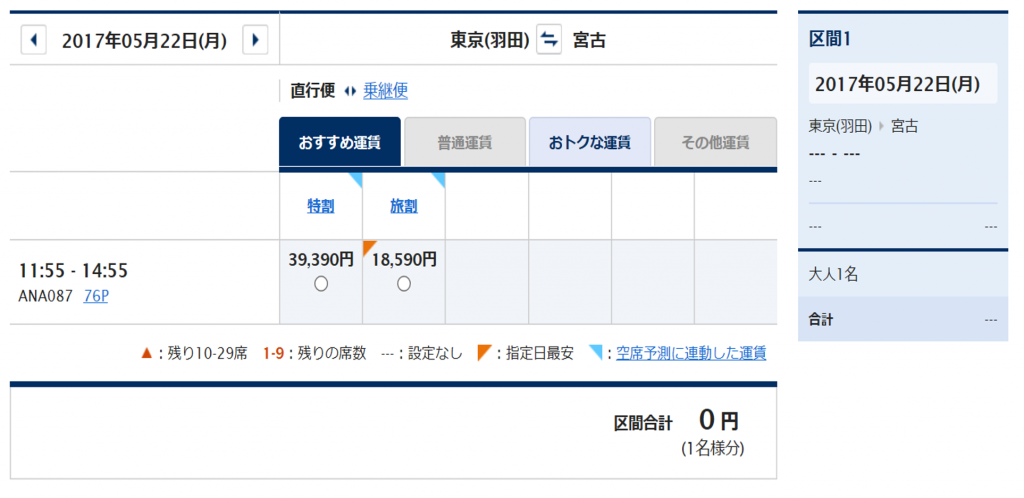Click the 宮古 destination name in header
The width and height of the screenshot is (1024, 498).
pos(589,40)
